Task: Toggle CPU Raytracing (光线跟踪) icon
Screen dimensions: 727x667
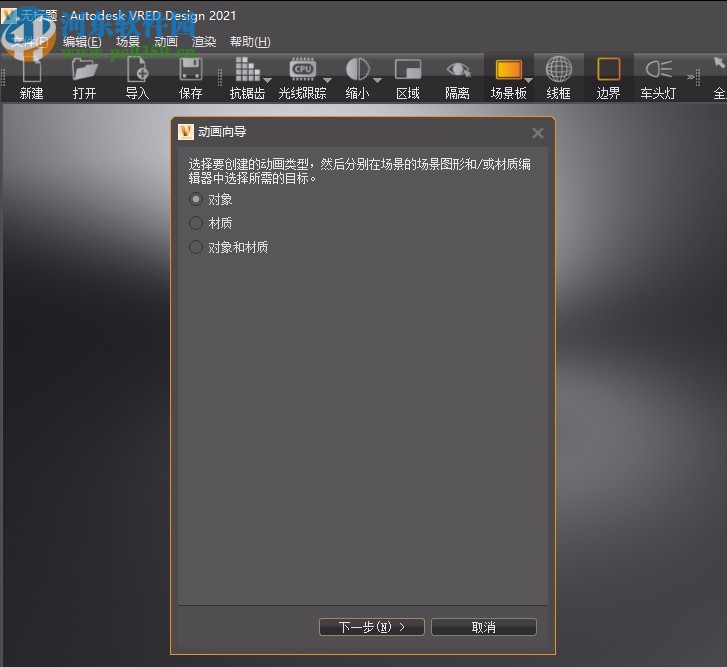Action: pyautogui.click(x=303, y=69)
